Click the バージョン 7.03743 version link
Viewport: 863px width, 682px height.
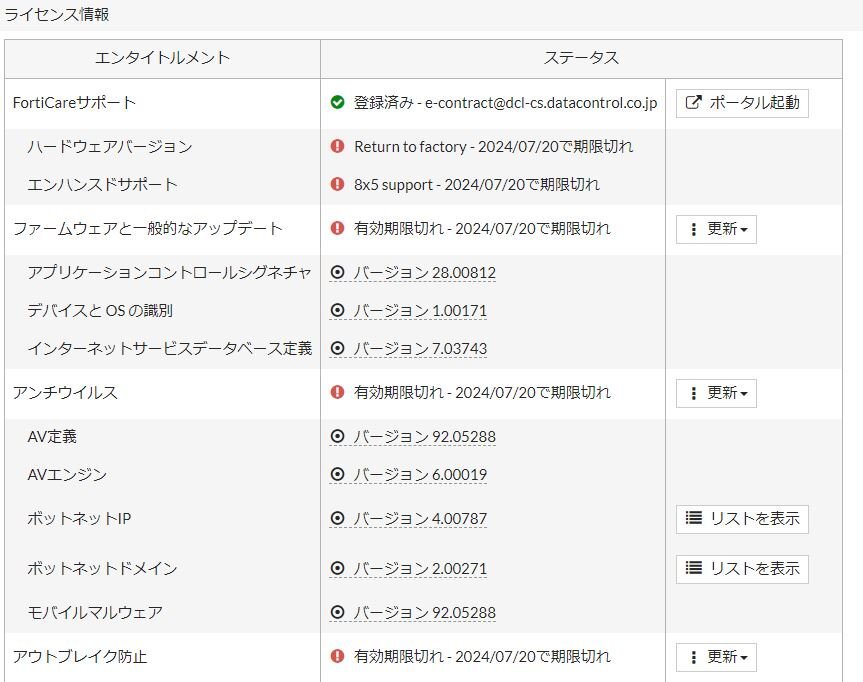(x=420, y=349)
